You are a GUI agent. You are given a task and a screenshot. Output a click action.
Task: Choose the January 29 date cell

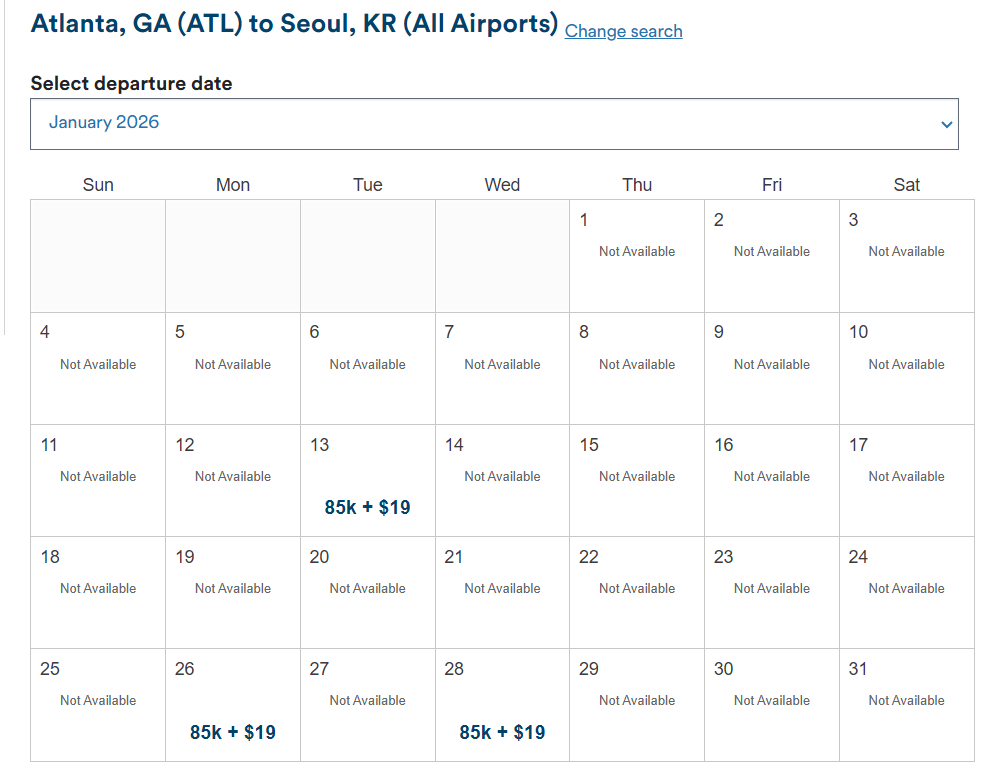click(x=637, y=705)
